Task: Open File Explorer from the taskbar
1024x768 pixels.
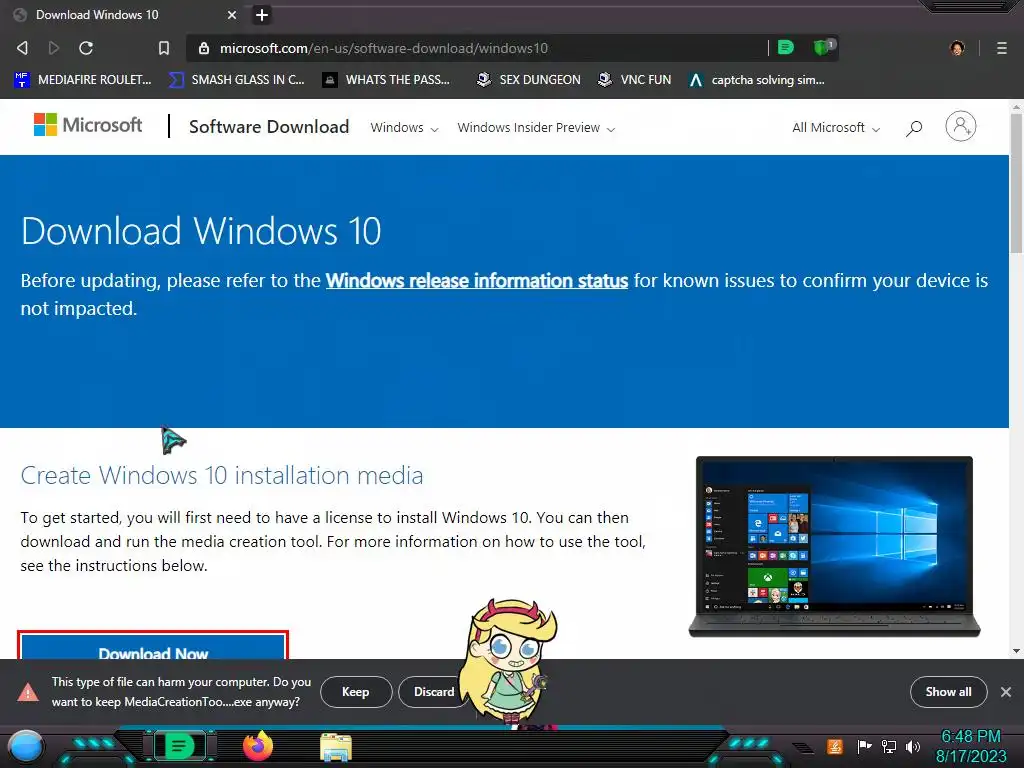Action: pos(336,747)
